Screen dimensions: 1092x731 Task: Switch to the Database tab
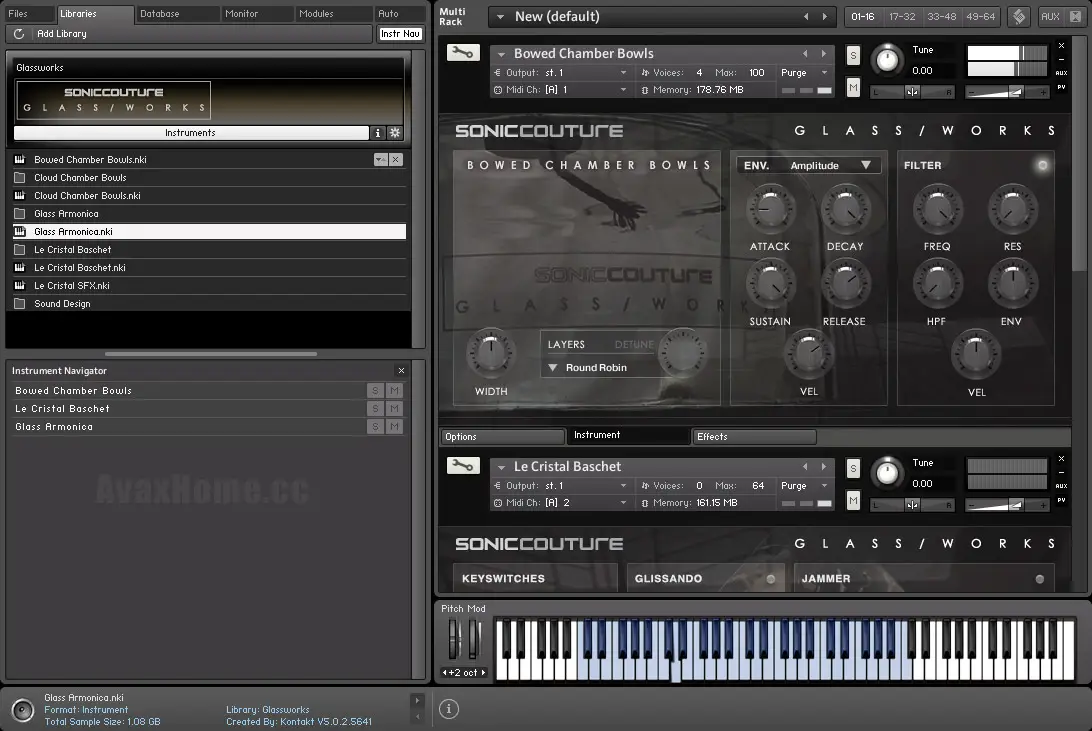[x=177, y=14]
